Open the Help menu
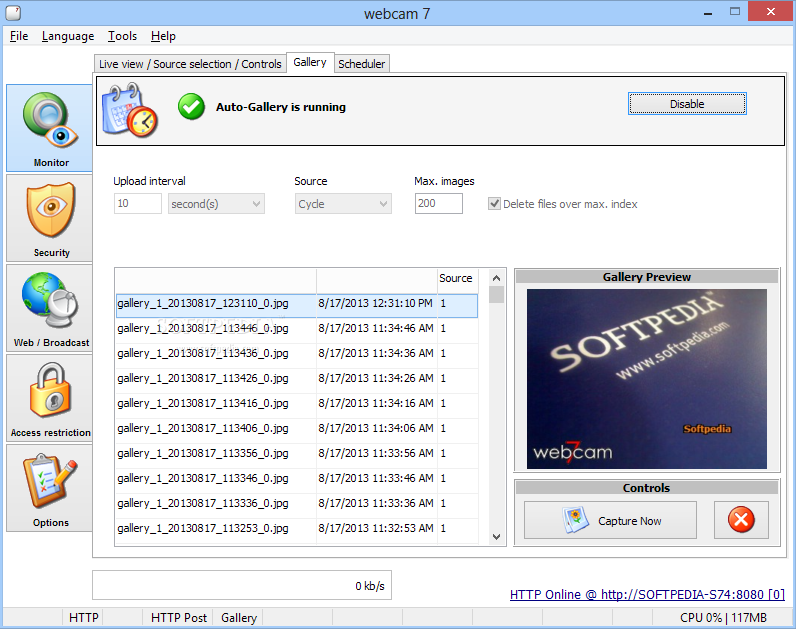The height and width of the screenshot is (629, 796). click(x=163, y=36)
